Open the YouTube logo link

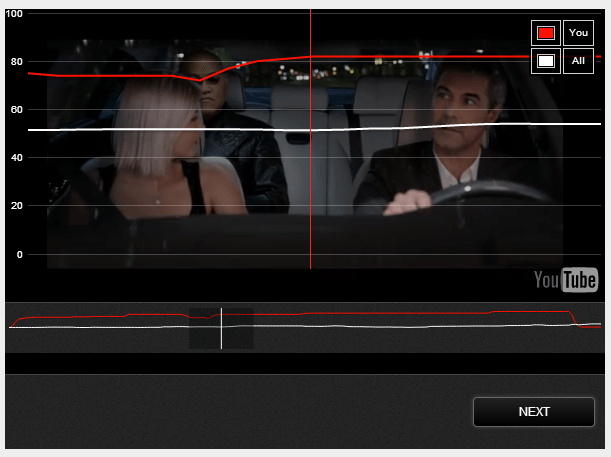coord(566,280)
